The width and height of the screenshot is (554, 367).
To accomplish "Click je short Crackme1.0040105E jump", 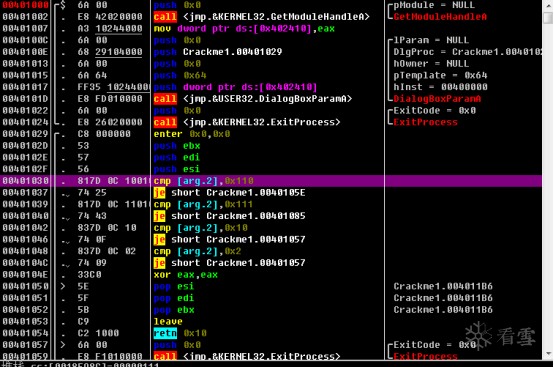I will coord(229,193).
